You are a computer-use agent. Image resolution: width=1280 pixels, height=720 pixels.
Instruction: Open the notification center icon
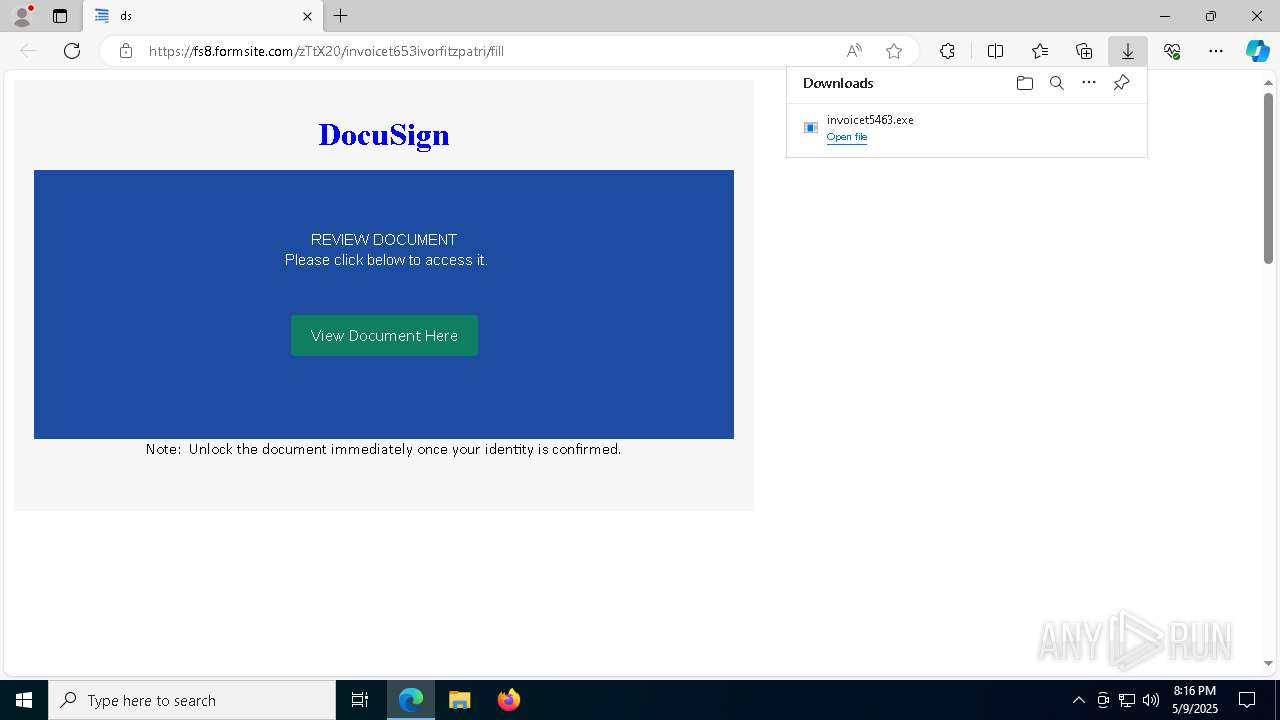point(1248,700)
